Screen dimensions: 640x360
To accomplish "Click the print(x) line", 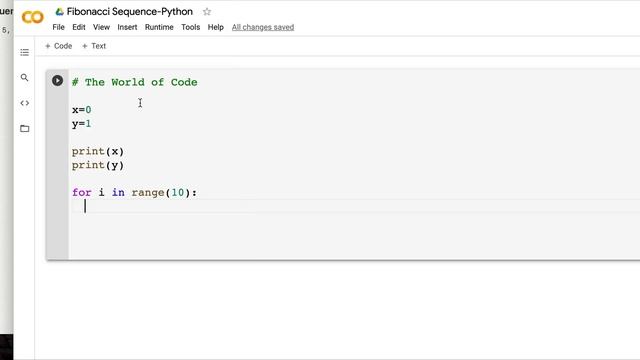I will [98, 151].
